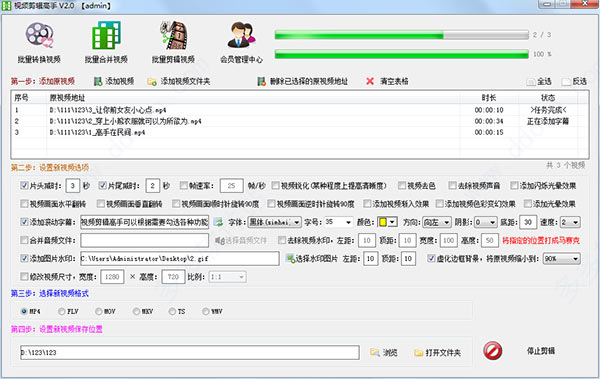Click the red 停止剪辑 stop icon
The width and height of the screenshot is (600, 379).
point(492,351)
